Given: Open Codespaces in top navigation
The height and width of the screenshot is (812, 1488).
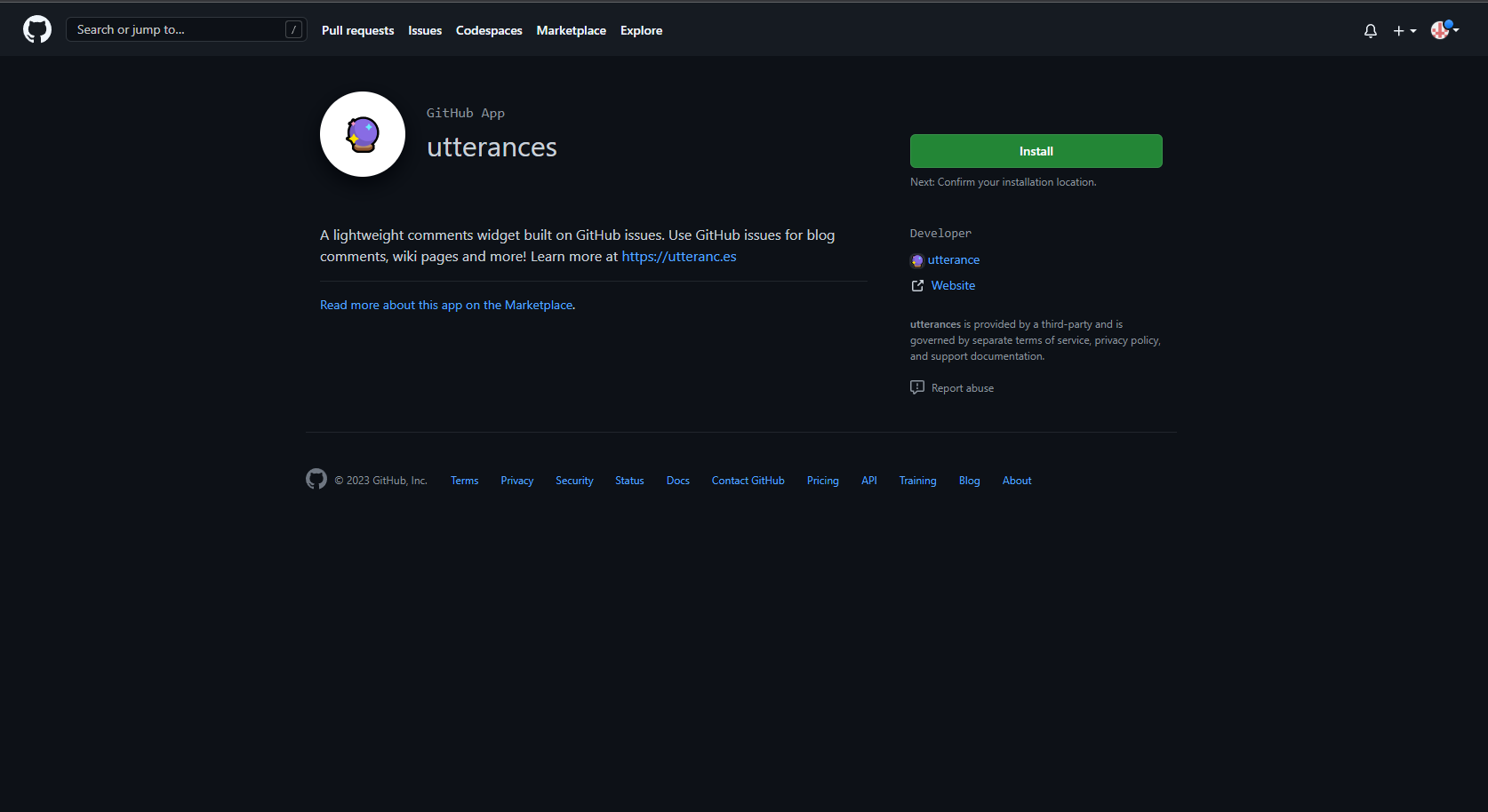Looking at the screenshot, I should coord(489,30).
